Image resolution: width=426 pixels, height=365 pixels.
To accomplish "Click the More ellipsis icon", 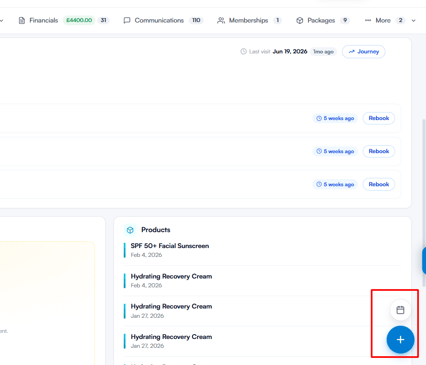I will point(368,21).
